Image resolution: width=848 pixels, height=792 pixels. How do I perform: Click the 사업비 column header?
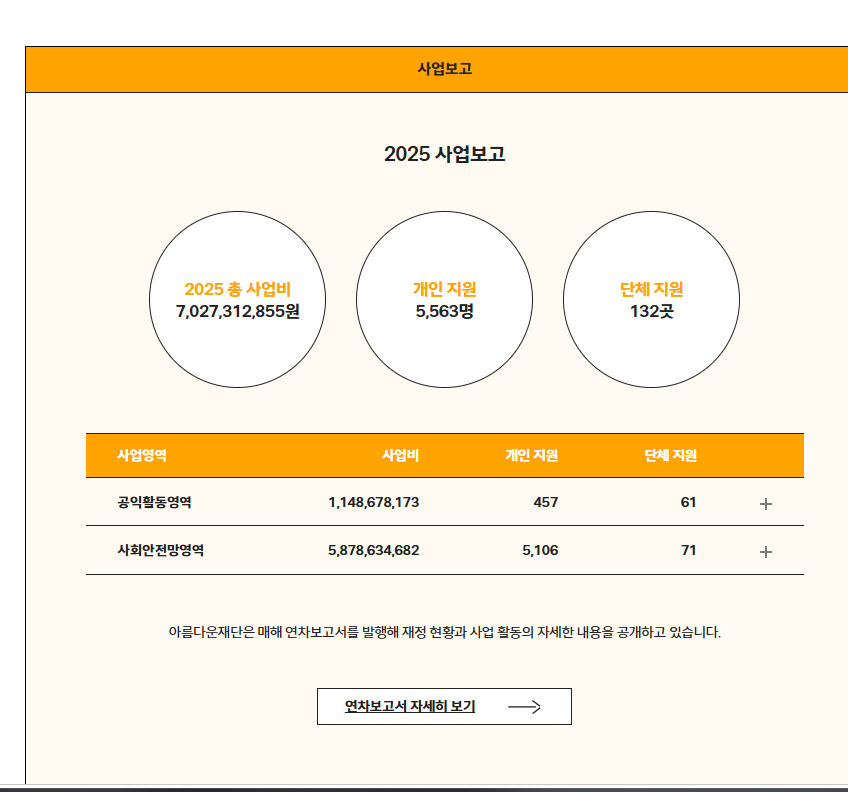click(x=400, y=455)
